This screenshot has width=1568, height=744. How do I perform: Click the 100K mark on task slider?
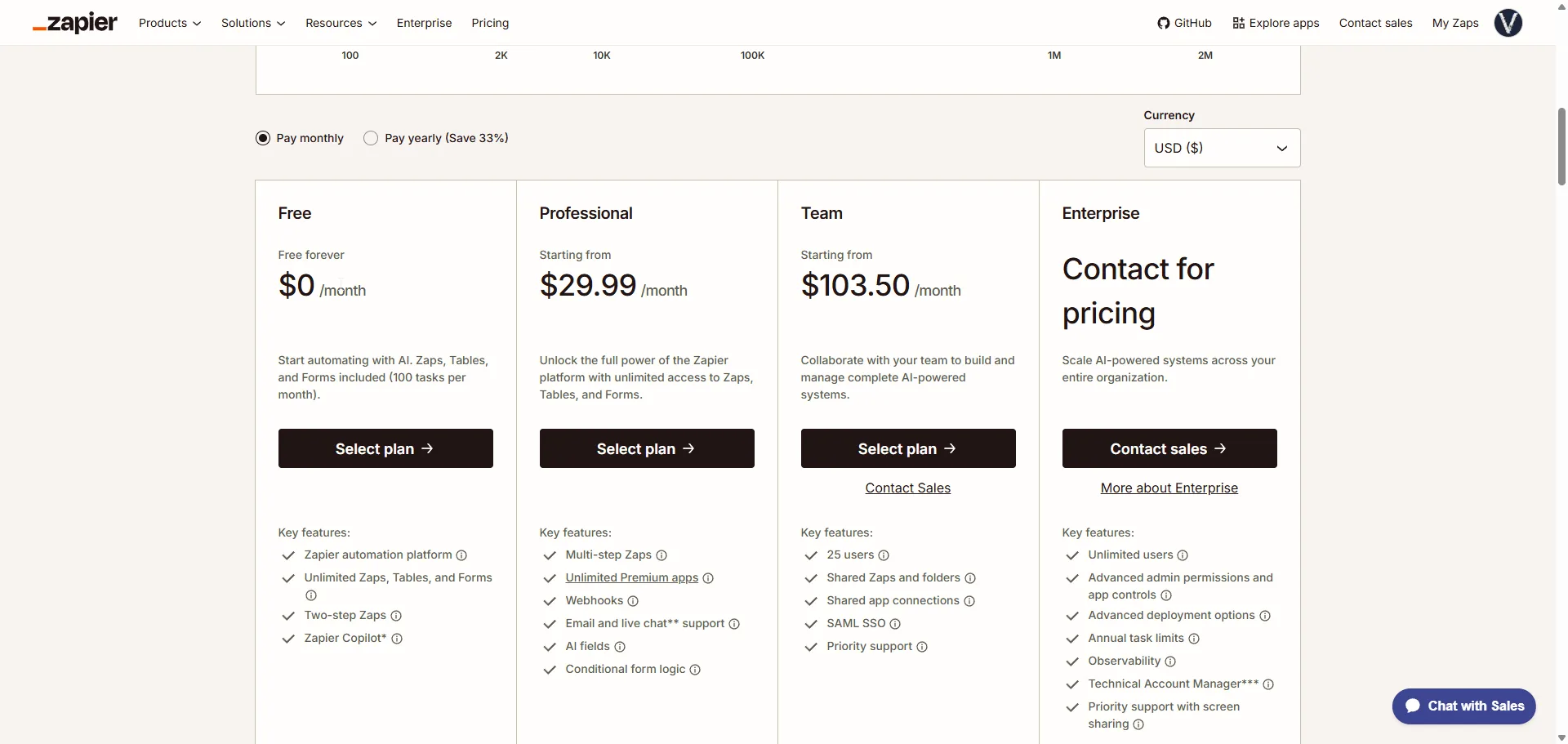pyautogui.click(x=752, y=56)
